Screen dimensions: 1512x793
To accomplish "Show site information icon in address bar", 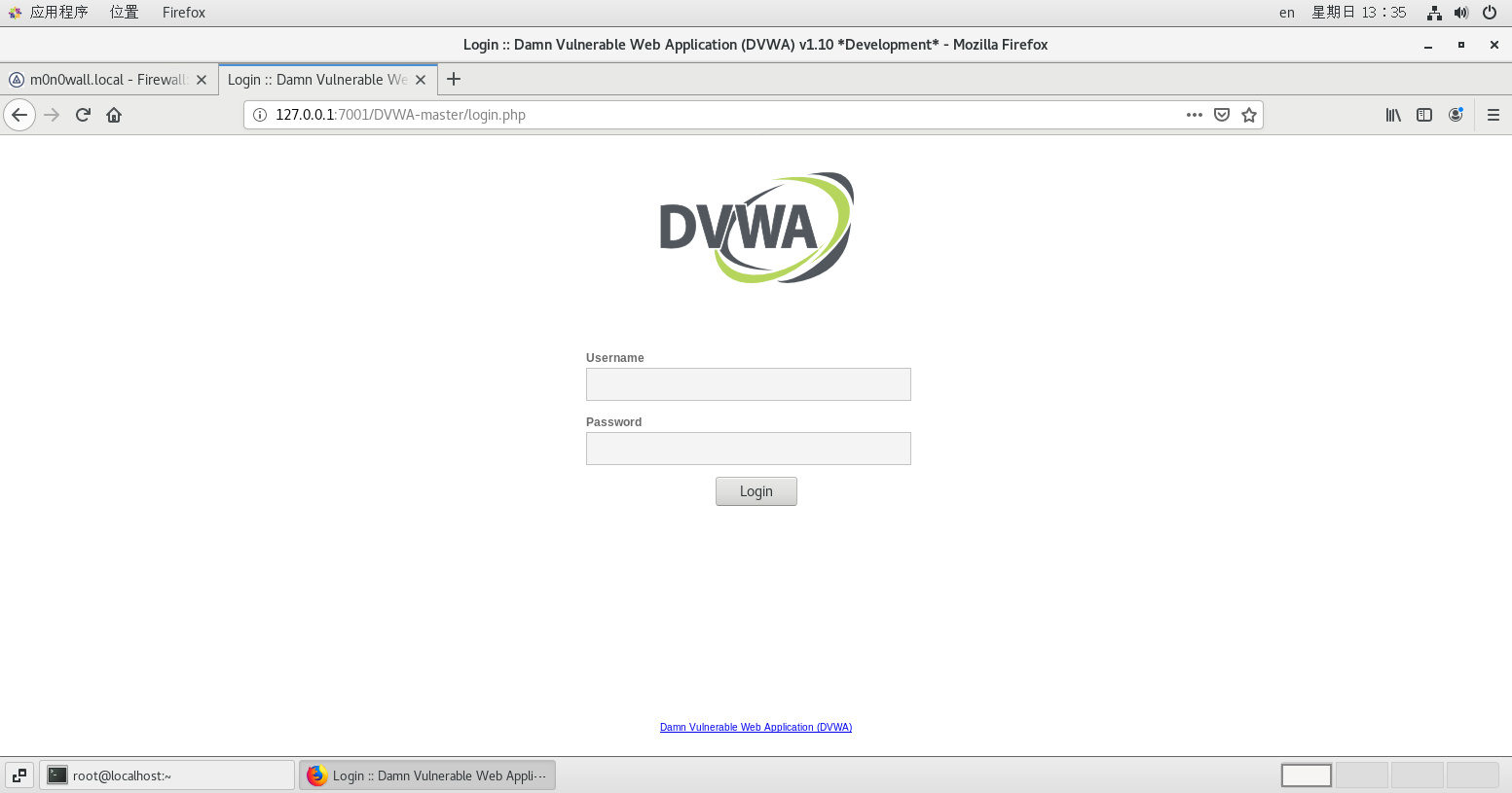I will pos(260,115).
